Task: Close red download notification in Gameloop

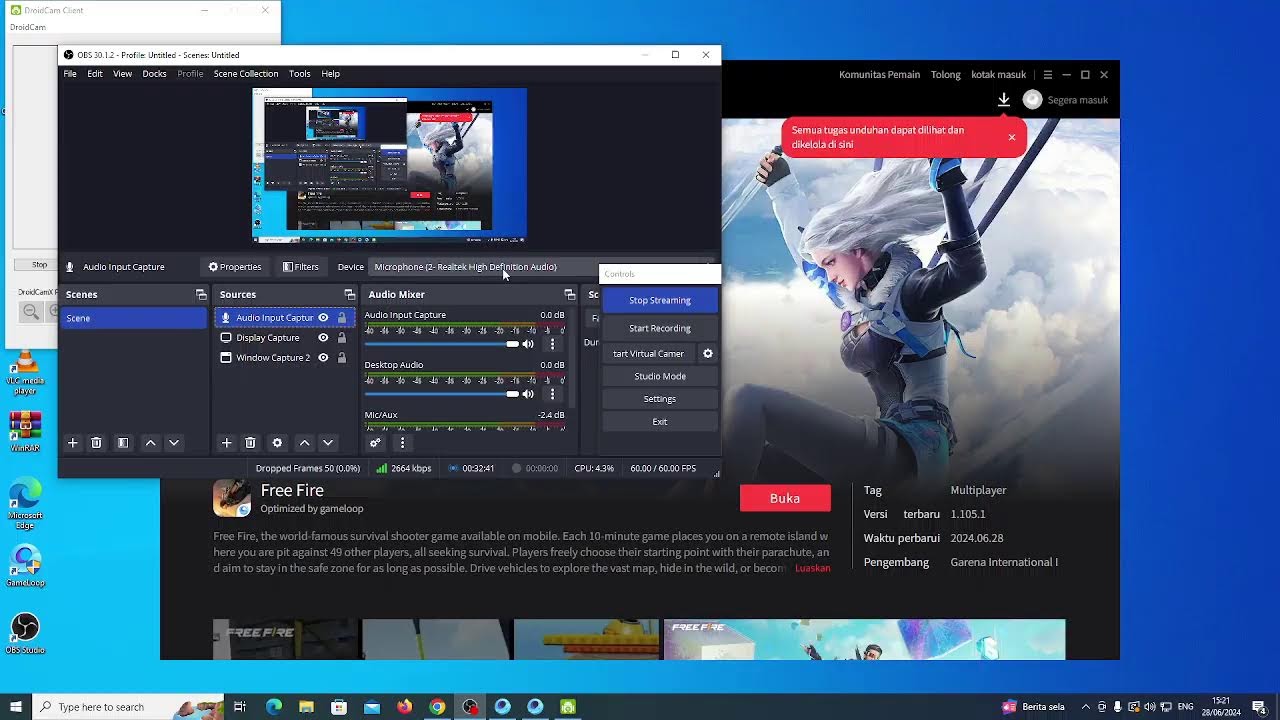Action: pos(1011,137)
